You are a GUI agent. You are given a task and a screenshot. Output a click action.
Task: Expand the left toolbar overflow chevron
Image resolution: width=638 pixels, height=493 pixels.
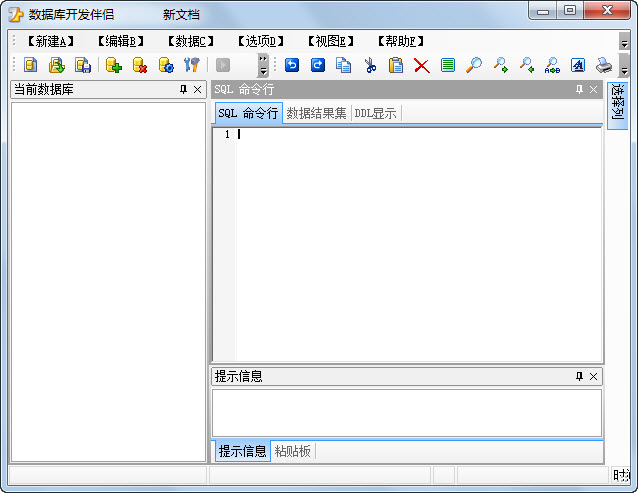(x=263, y=65)
